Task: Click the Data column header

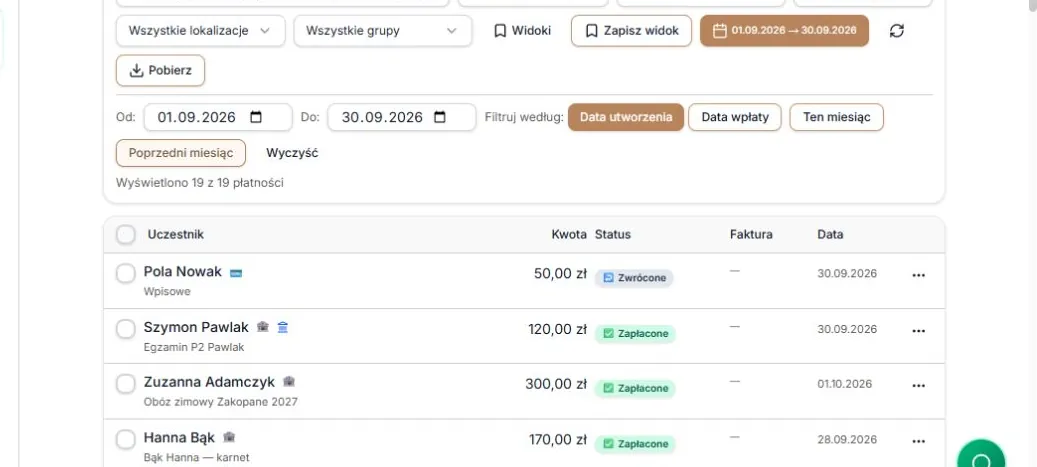Action: (830, 234)
